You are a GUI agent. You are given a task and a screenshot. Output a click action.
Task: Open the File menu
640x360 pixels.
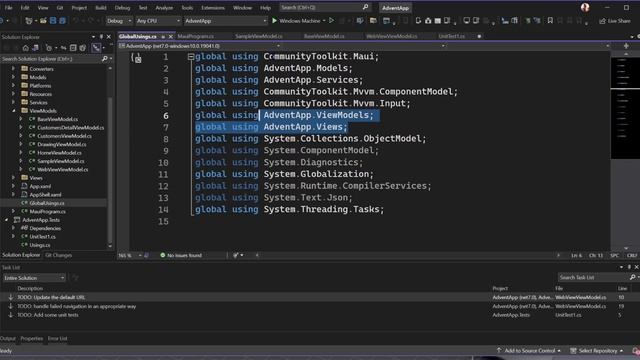point(9,7)
